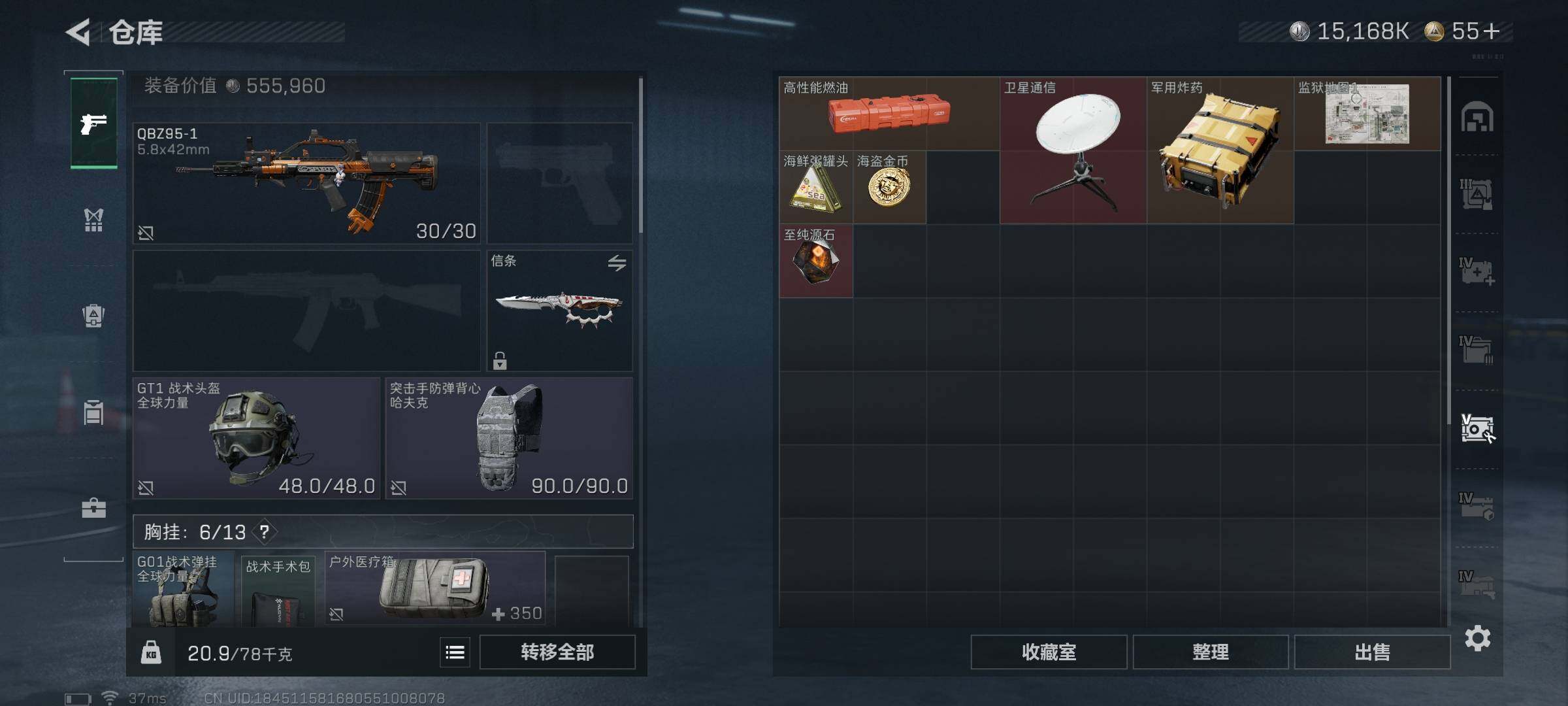Click the swap arrows on the 信条 knife slot
The image size is (1568, 706).
coord(617,263)
